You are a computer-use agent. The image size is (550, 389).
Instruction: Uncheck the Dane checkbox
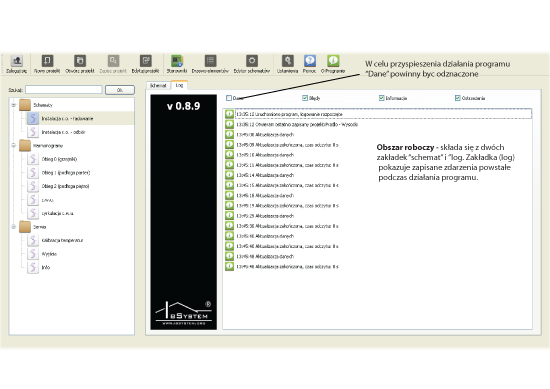(229, 98)
